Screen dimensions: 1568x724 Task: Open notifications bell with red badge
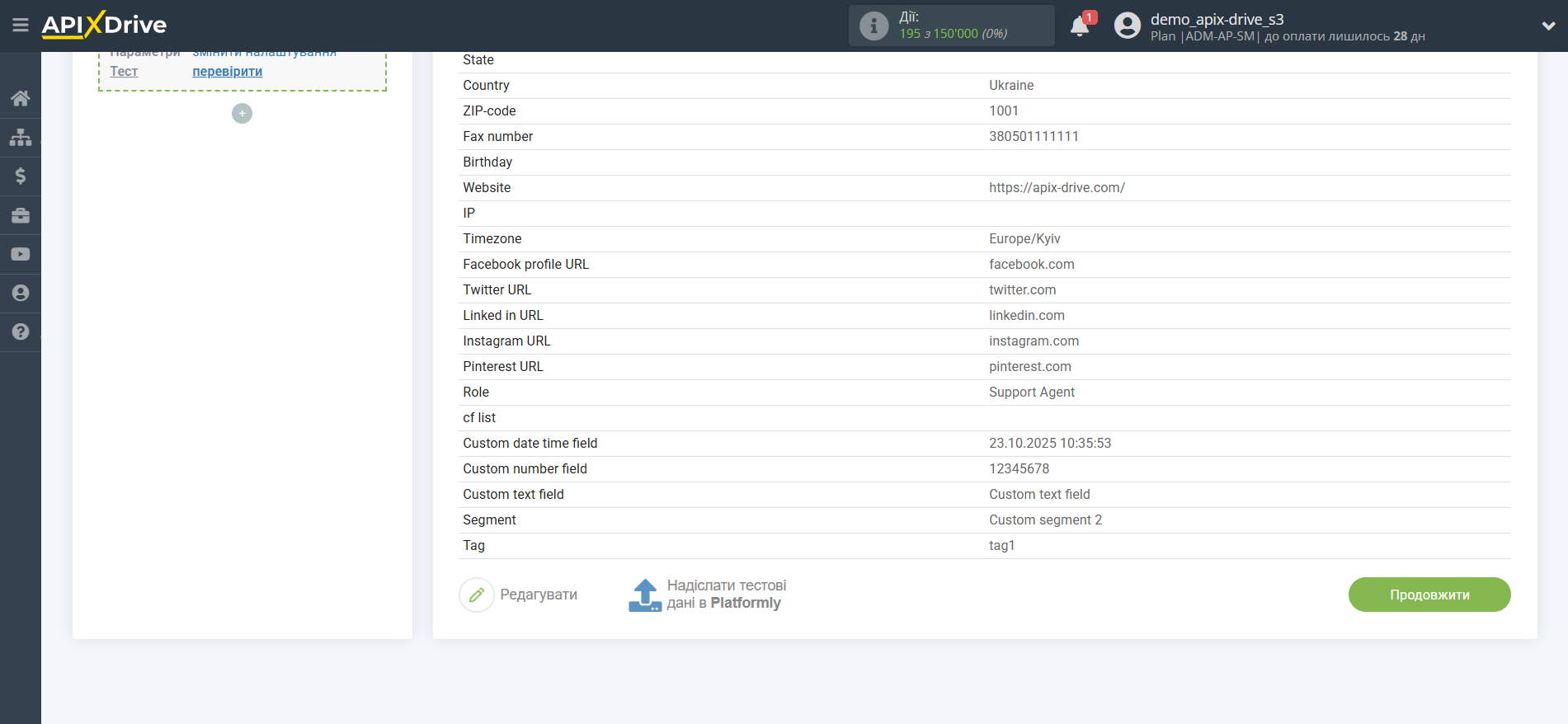[x=1080, y=26]
